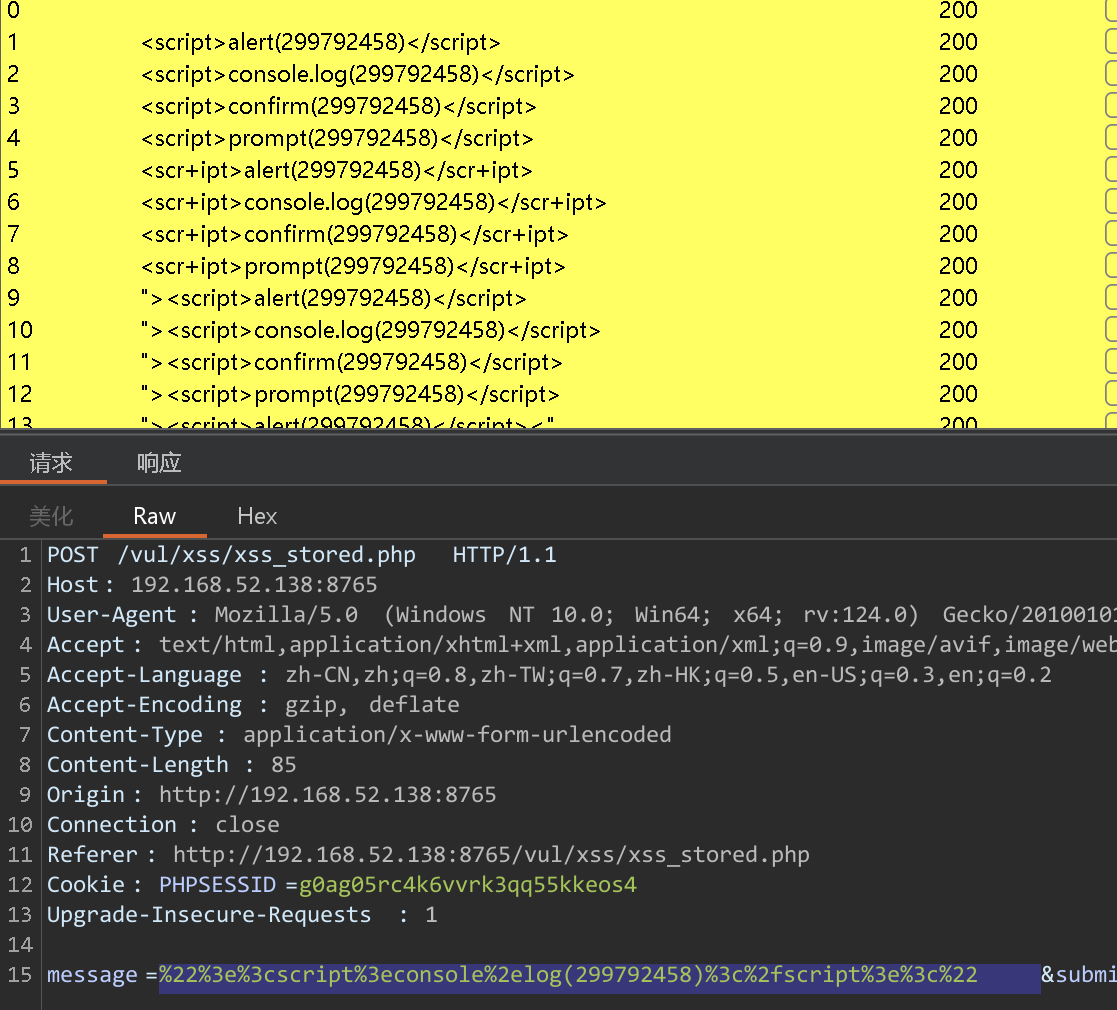Screen dimensions: 1117x1010
Task: Click the 200 status of row 12
Action: 958,394
